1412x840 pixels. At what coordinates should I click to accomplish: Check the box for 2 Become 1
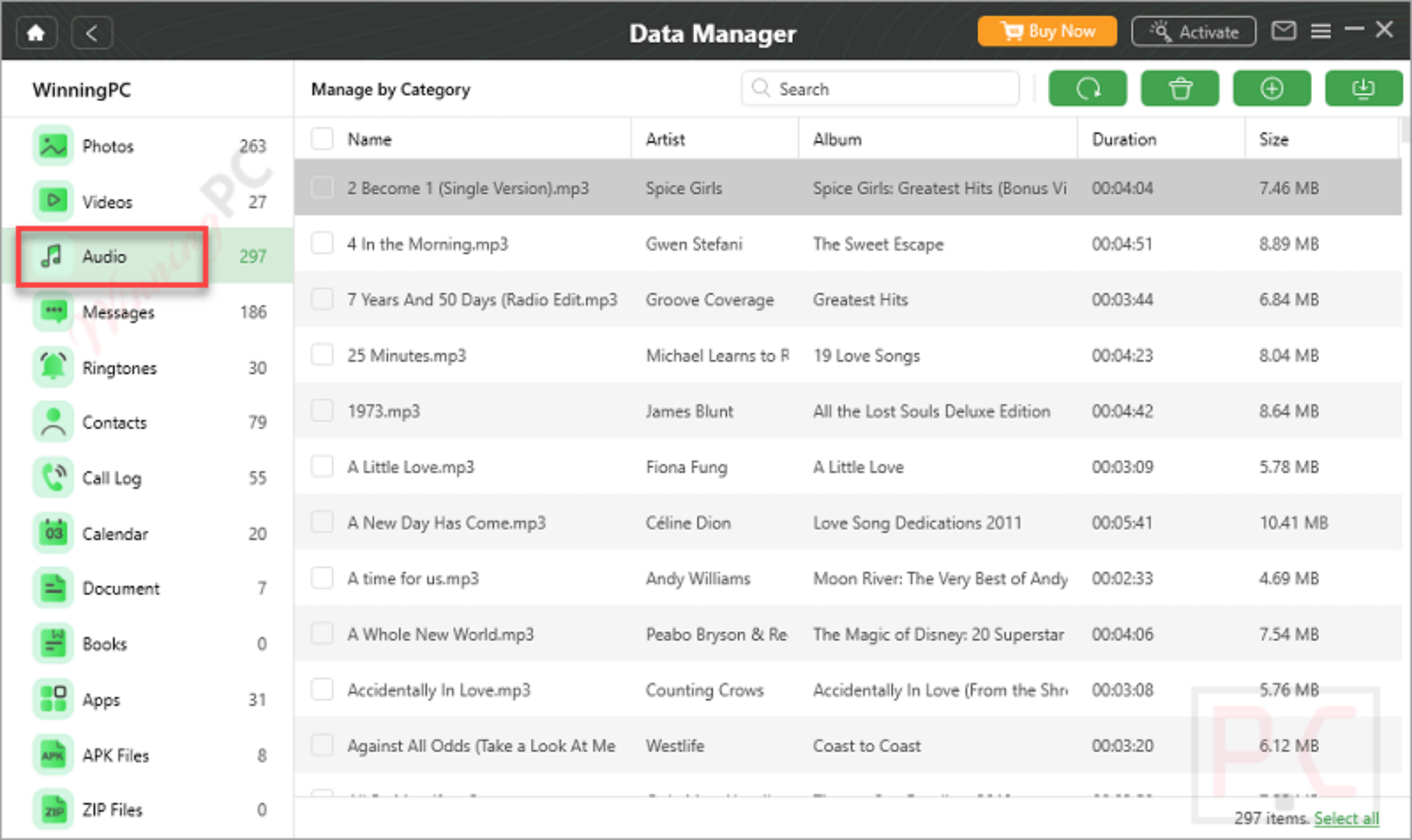[322, 187]
